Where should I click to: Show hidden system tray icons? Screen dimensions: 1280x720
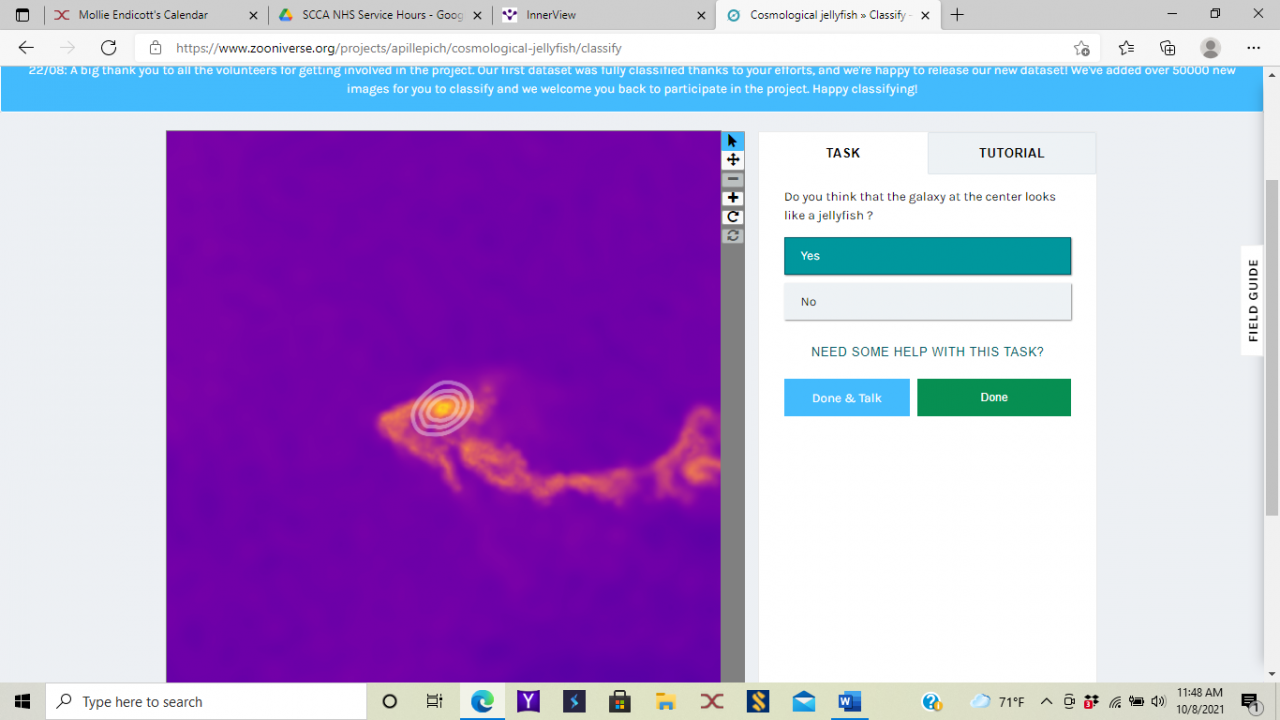coord(1047,701)
